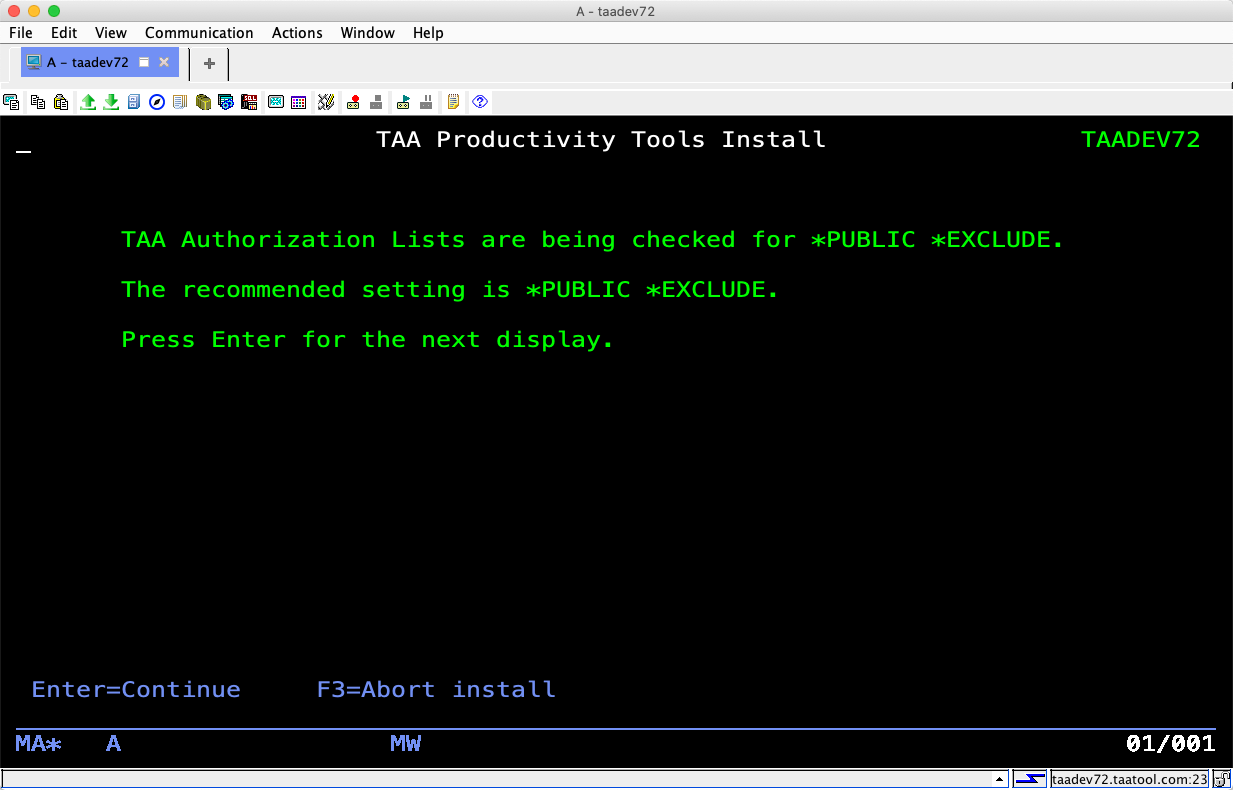Open the blue file cabinet toolbar icon
The width and height of the screenshot is (1233, 790).
pos(134,102)
